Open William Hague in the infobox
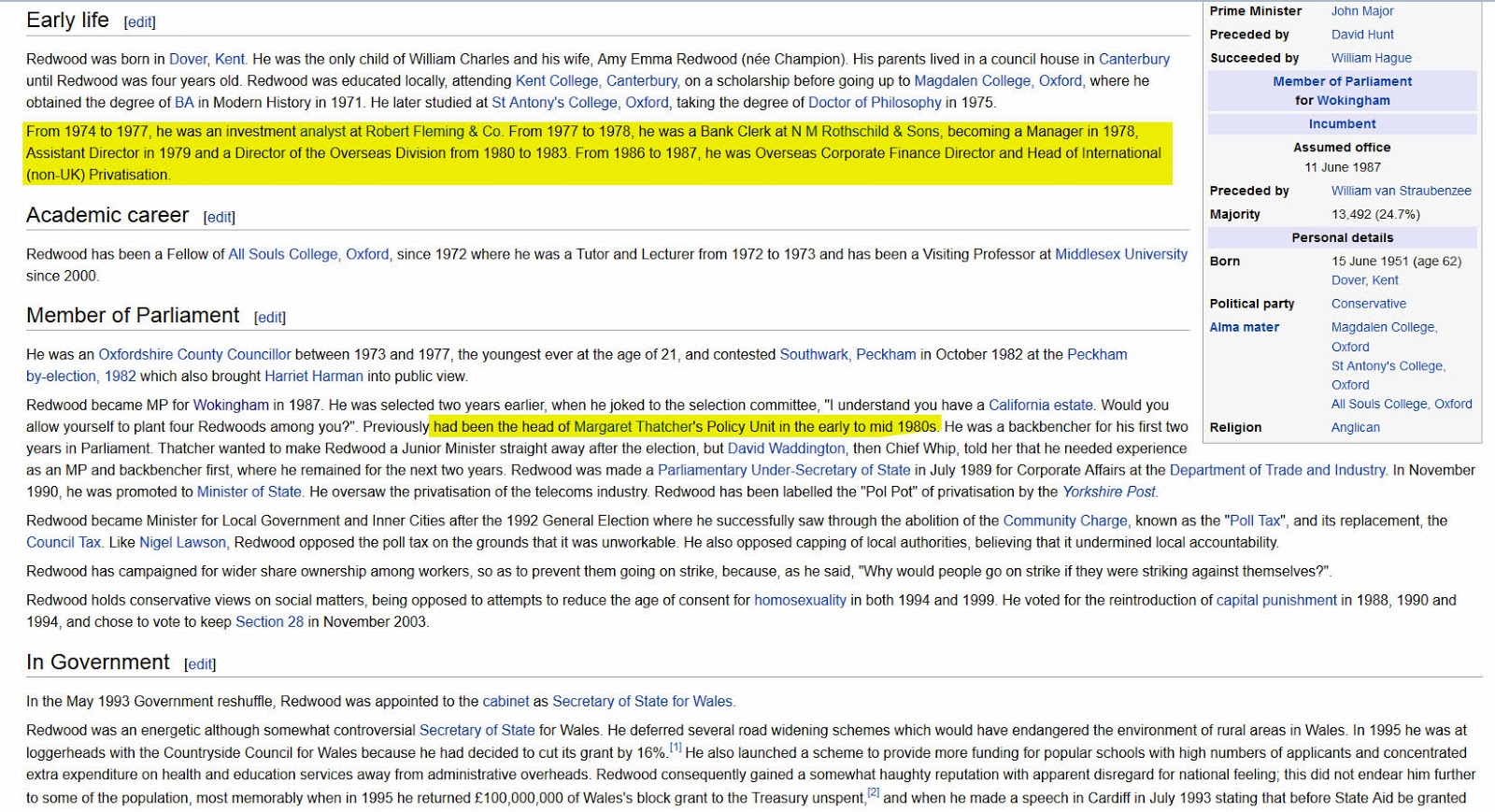 (1371, 58)
